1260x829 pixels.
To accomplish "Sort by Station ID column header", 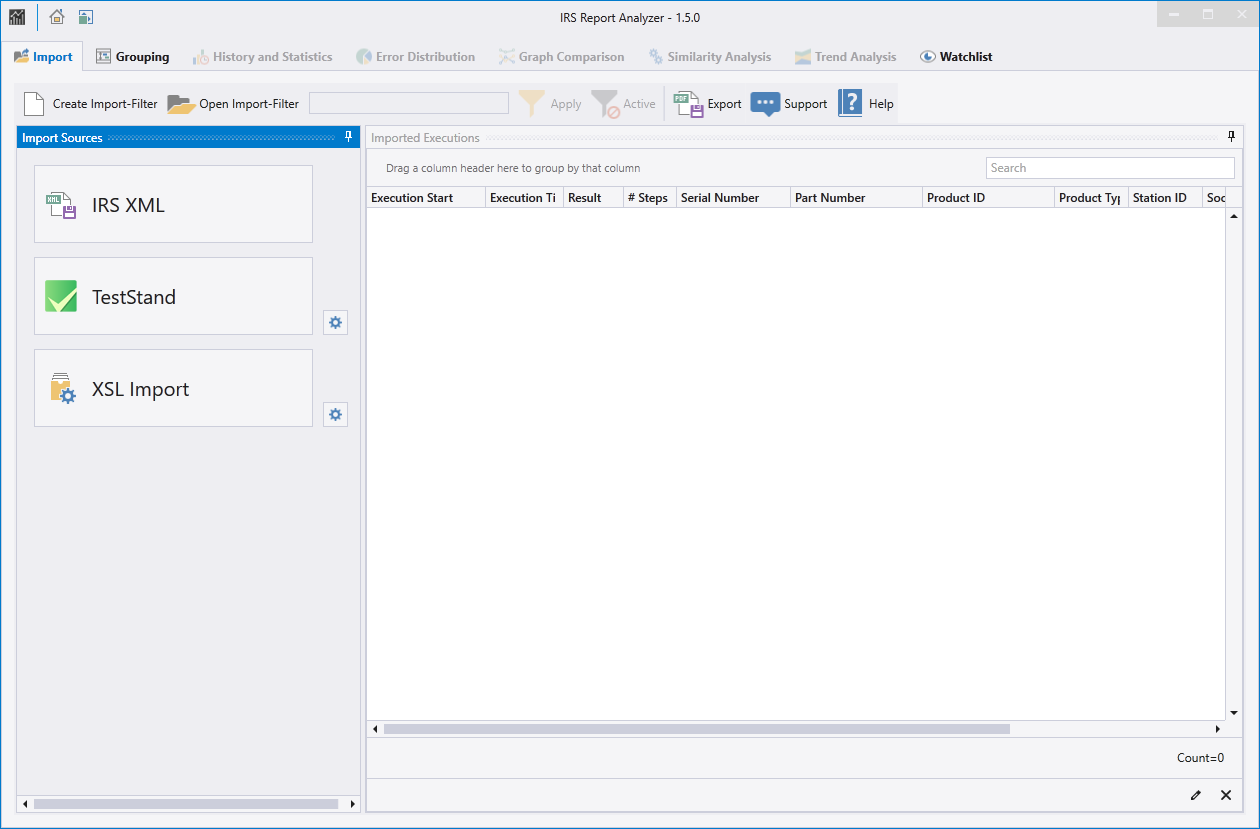I will [x=1166, y=198].
